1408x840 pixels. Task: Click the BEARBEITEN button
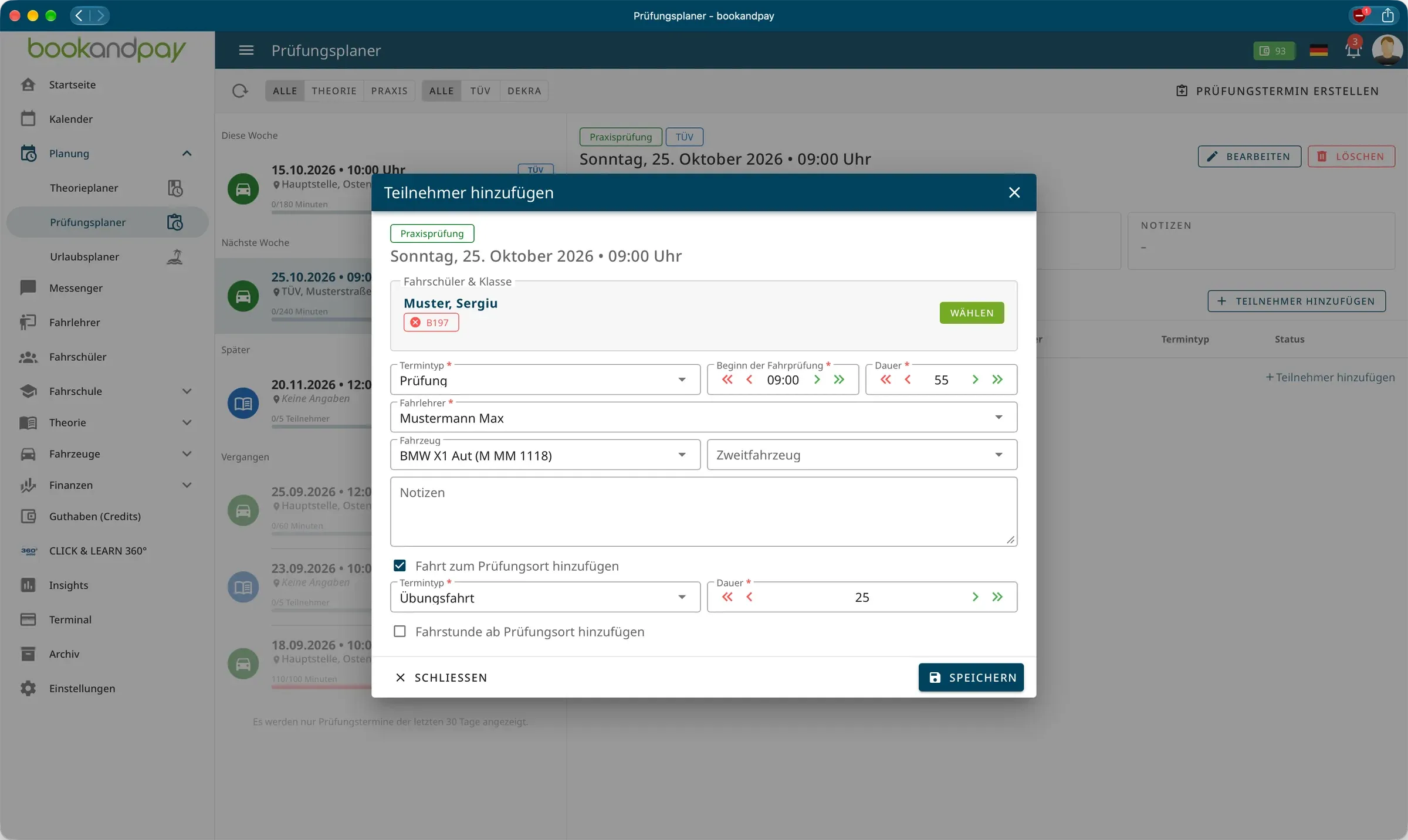tap(1249, 157)
